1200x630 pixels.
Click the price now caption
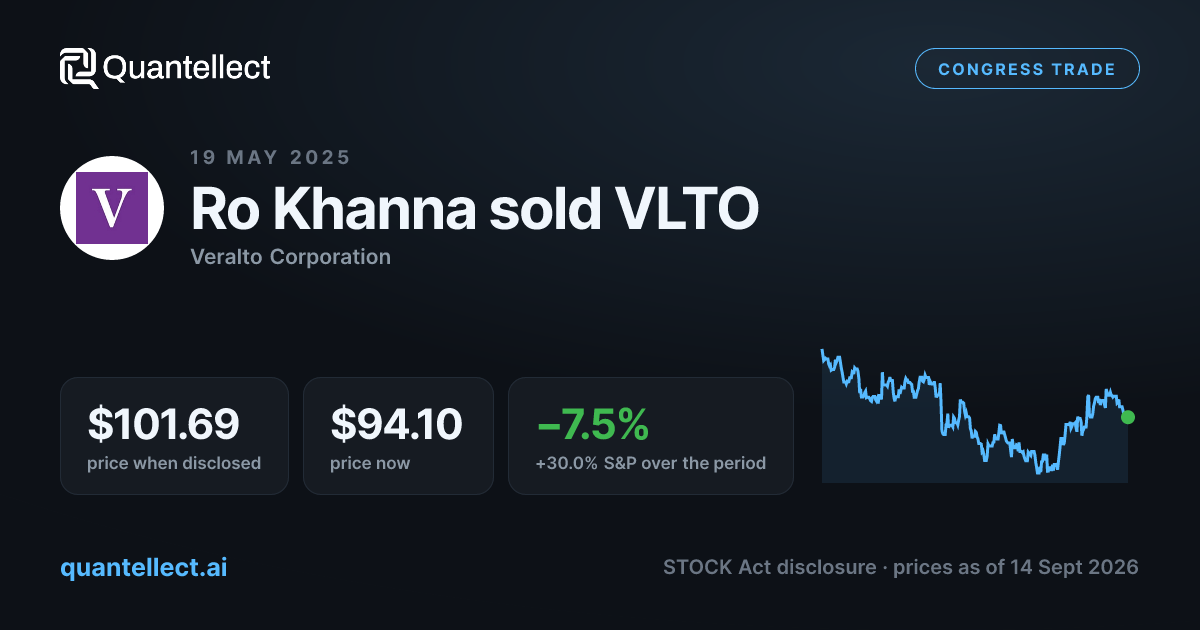(370, 463)
